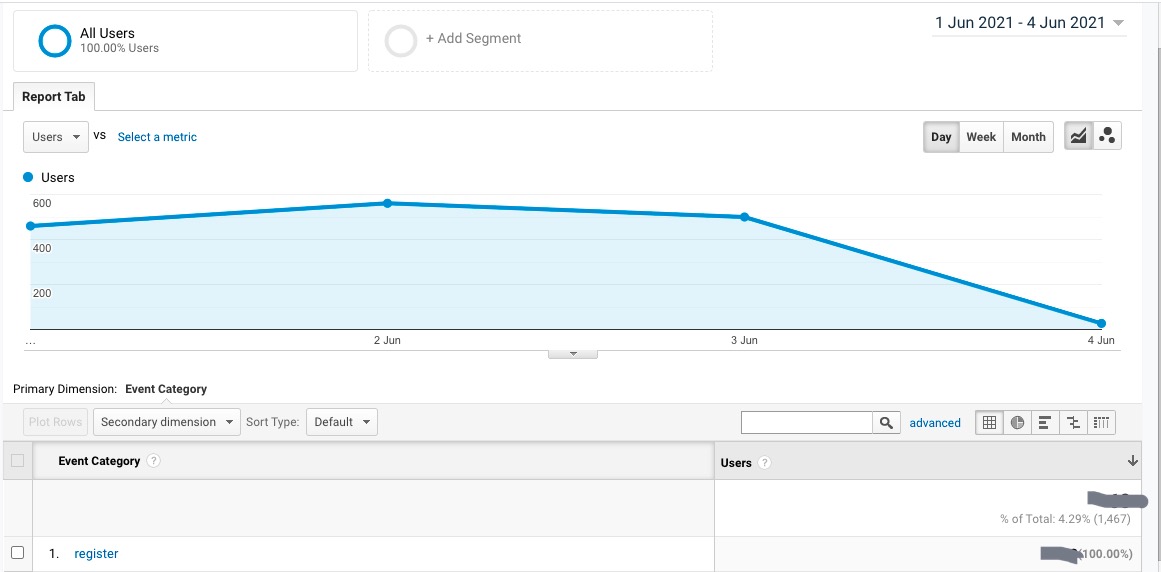The height and width of the screenshot is (572, 1161).
Task: Select the pivot table view icon
Action: (1101, 423)
